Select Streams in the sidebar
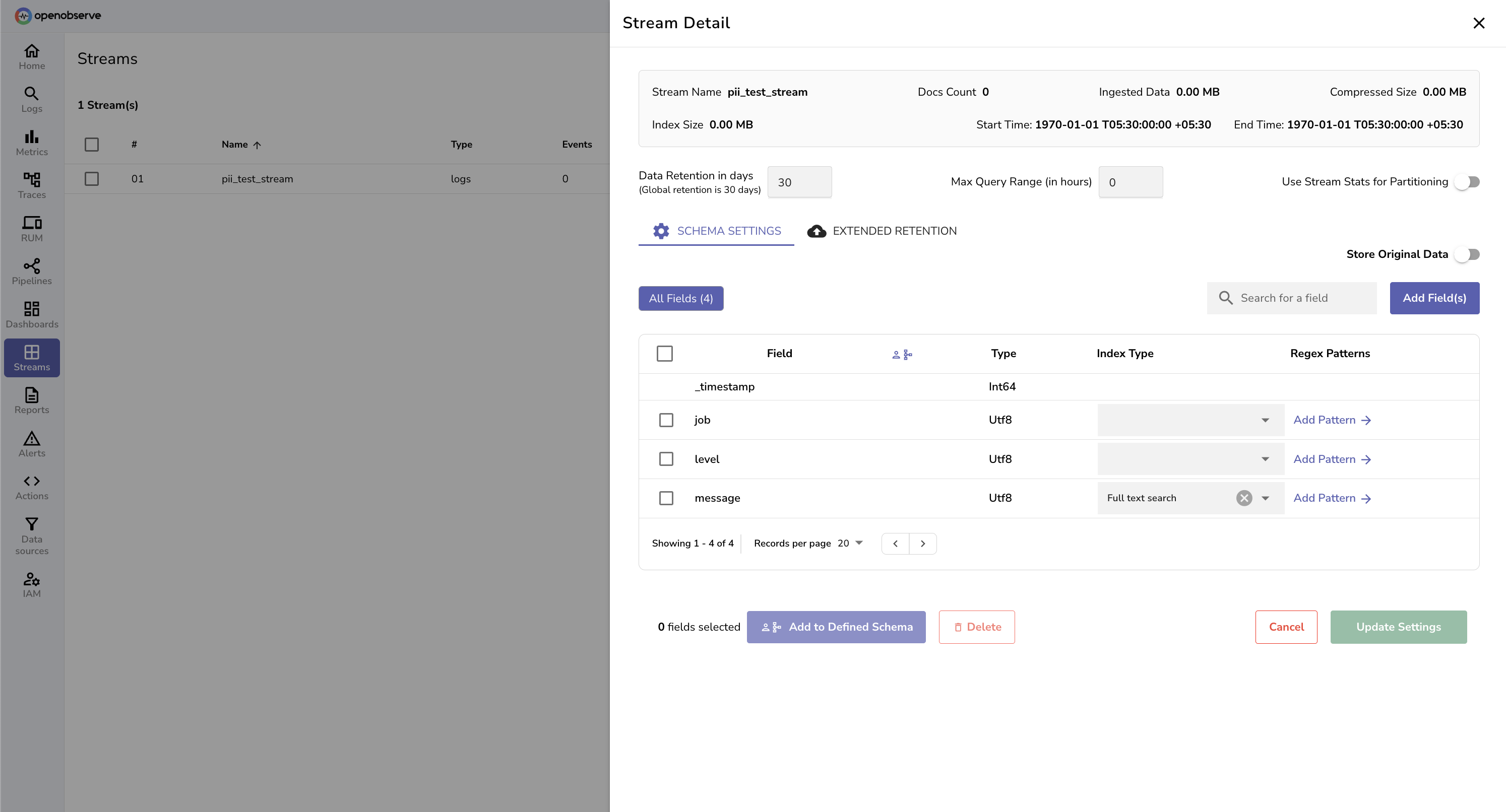 tap(32, 358)
